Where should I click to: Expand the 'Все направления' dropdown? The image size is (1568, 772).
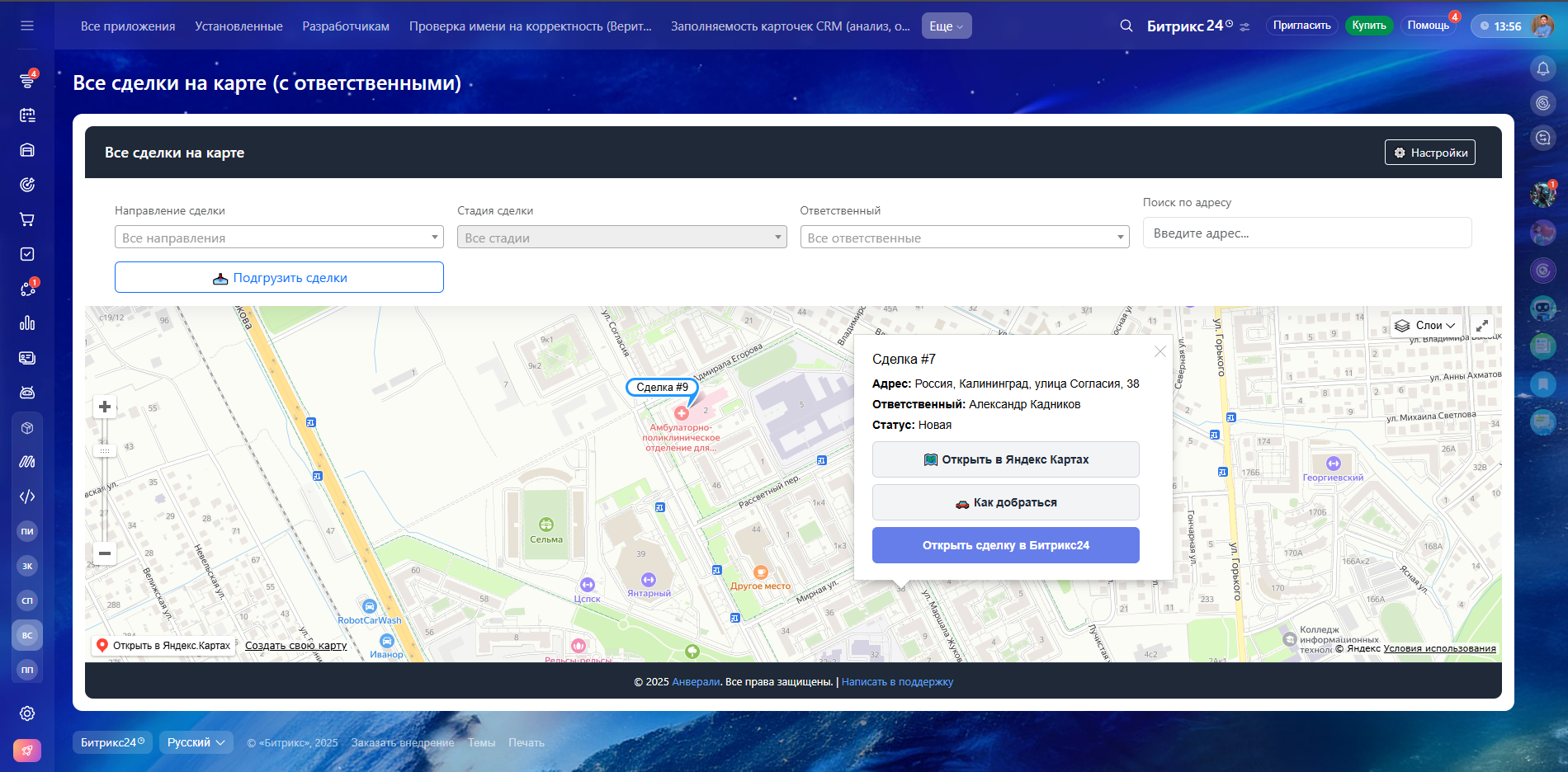[279, 238]
